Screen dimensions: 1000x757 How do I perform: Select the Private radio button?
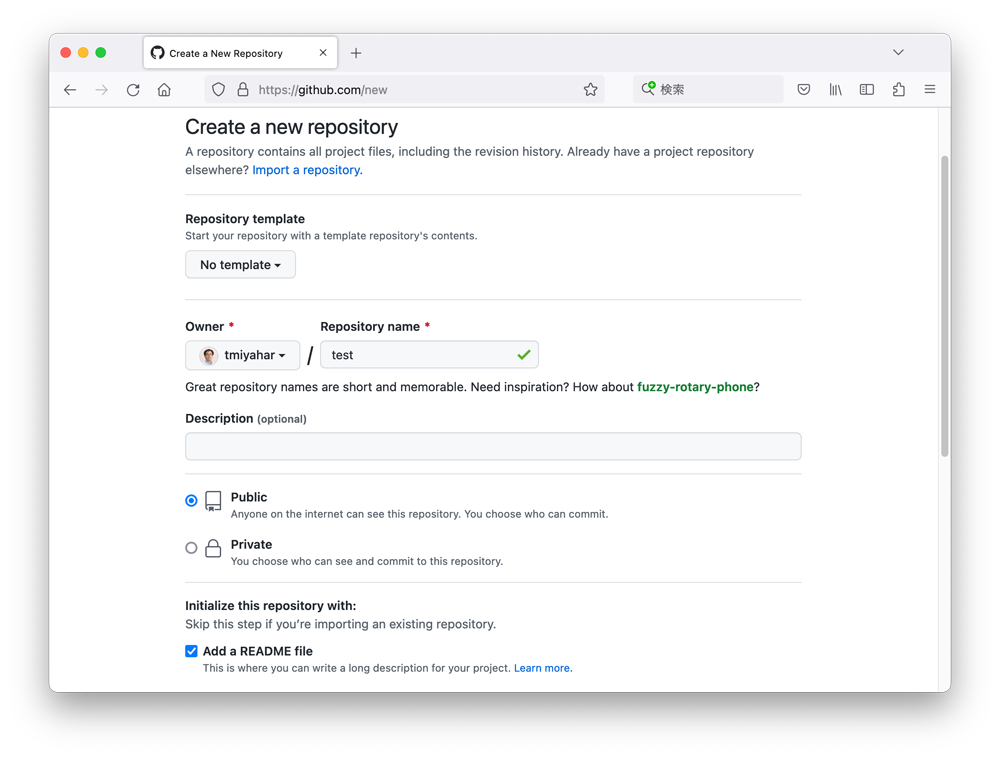point(191,548)
